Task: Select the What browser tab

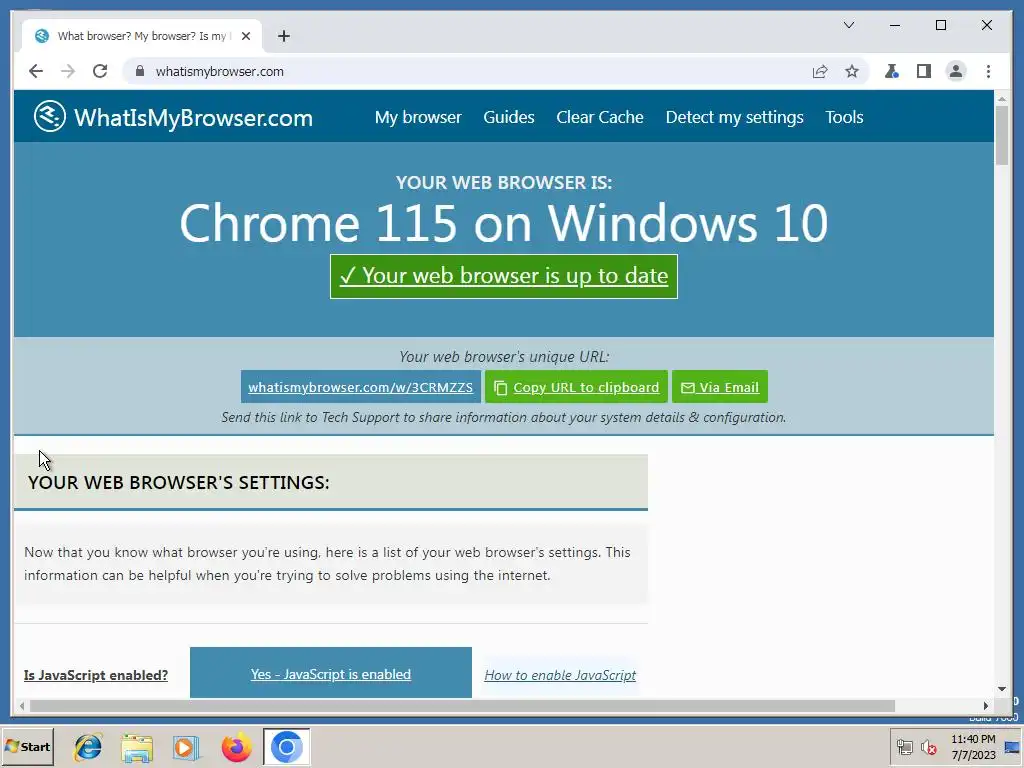Action: click(142, 36)
